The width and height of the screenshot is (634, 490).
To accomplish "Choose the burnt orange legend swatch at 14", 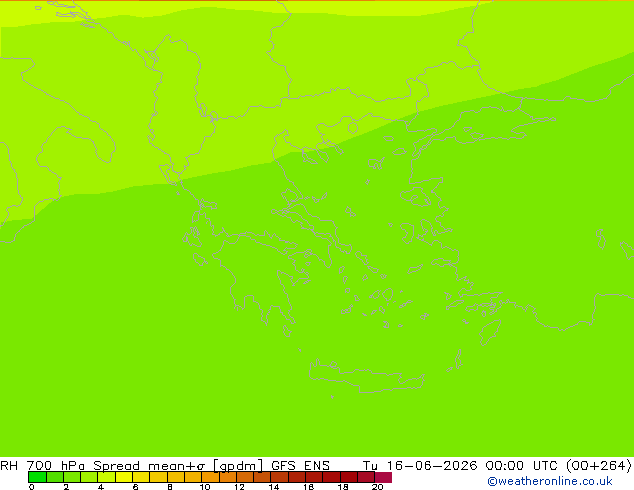I will tap(279, 477).
